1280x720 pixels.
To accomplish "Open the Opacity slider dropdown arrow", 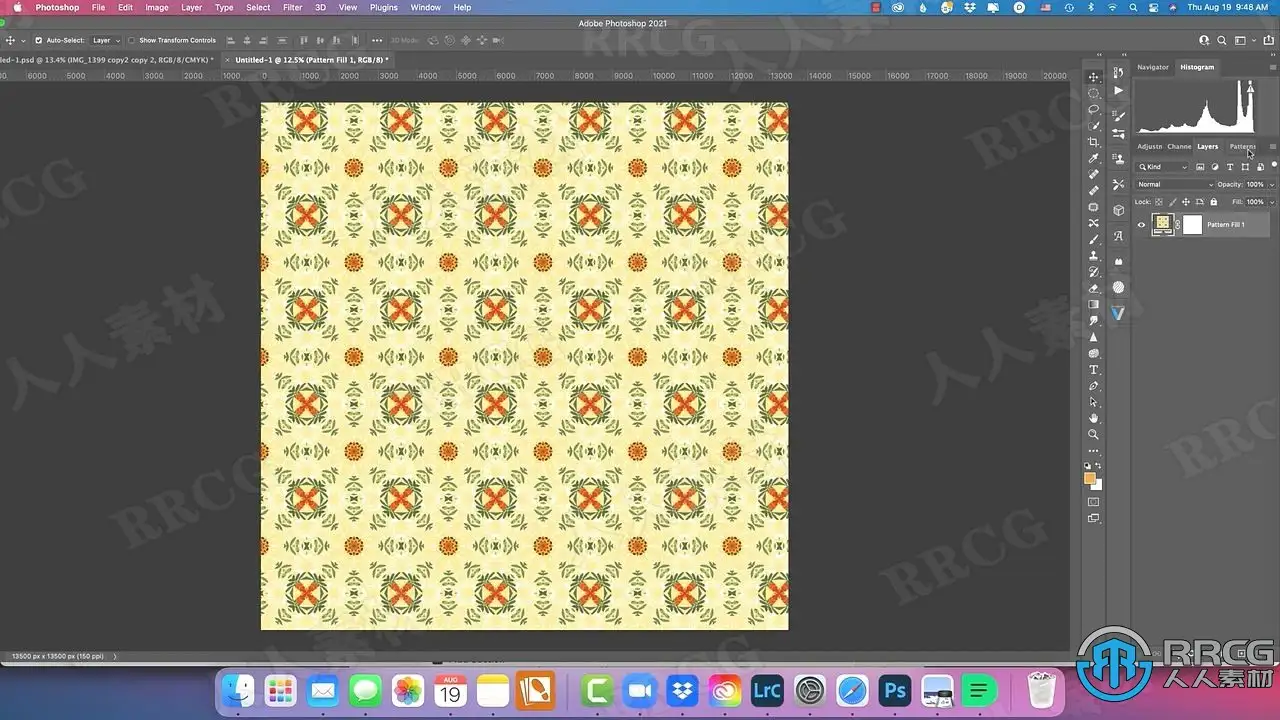I will pos(1272,185).
